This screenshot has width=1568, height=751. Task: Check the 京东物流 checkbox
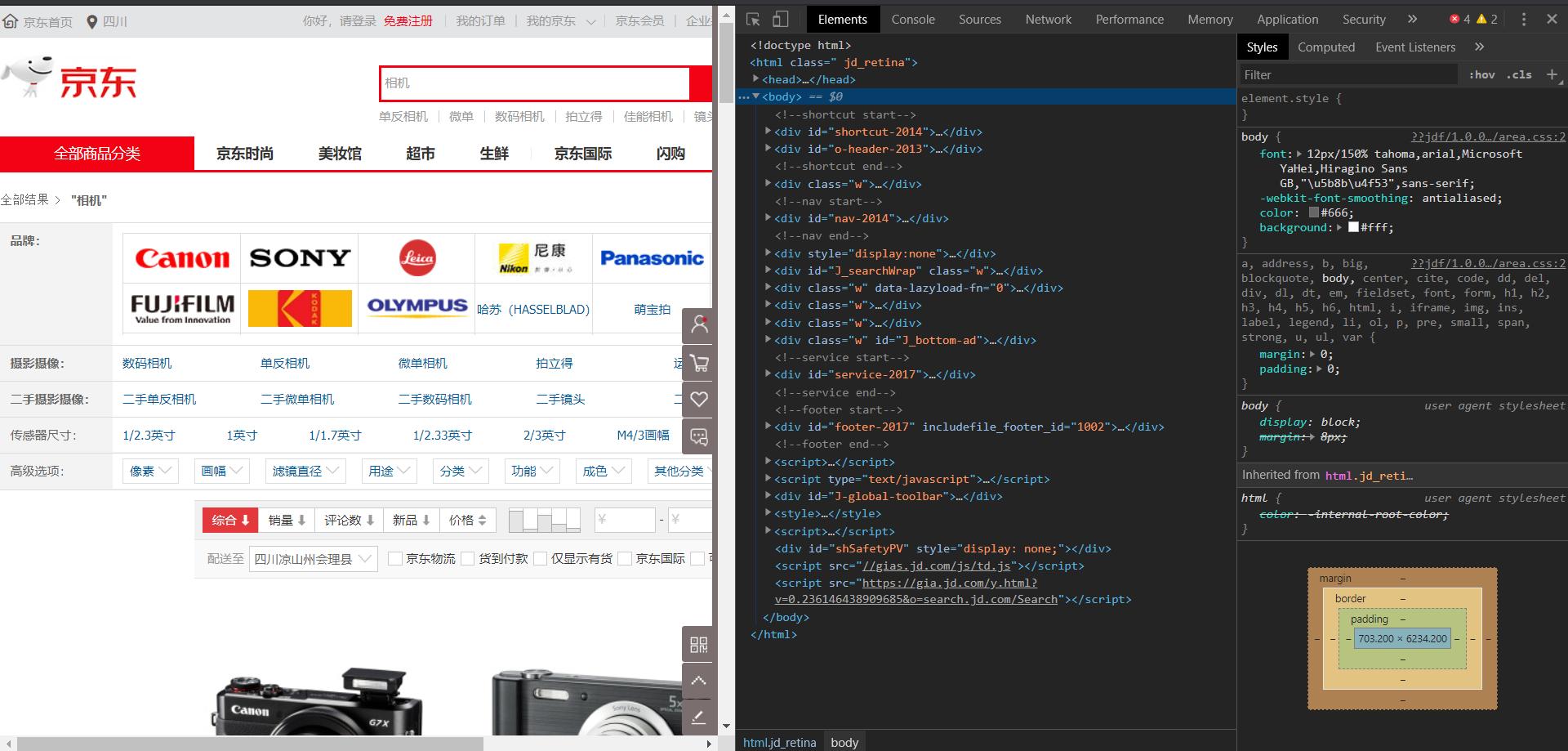(395, 559)
